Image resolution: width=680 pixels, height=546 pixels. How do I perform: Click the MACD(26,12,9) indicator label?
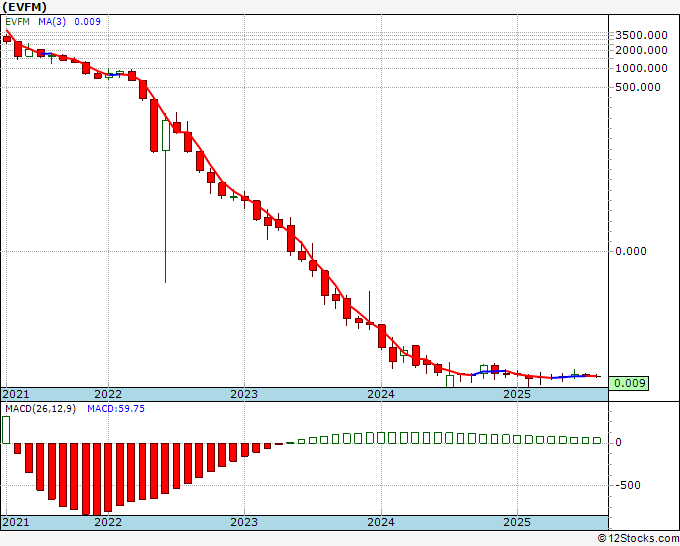(x=40, y=409)
